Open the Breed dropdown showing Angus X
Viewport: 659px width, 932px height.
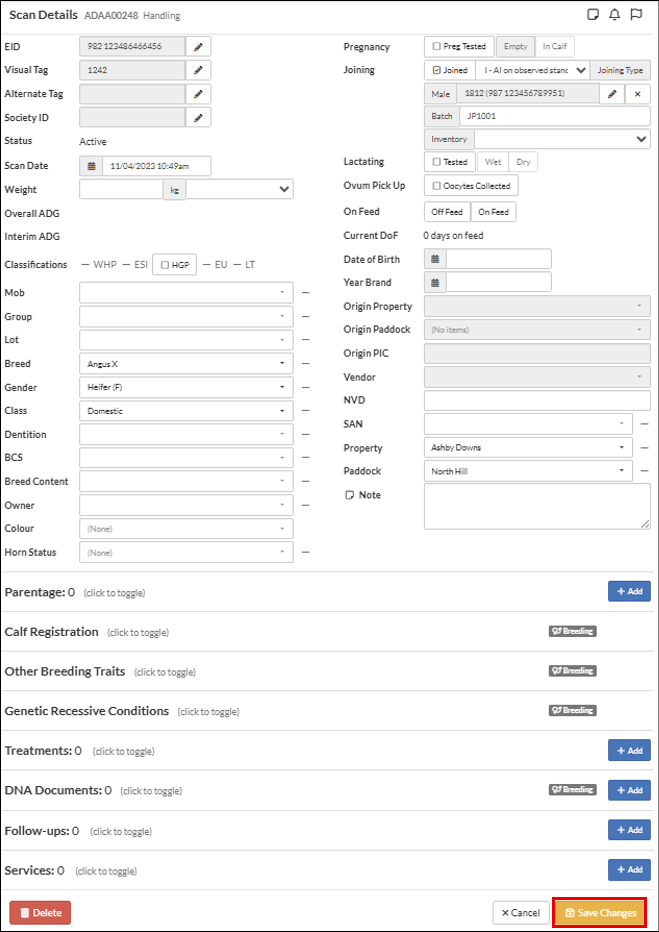(186, 363)
